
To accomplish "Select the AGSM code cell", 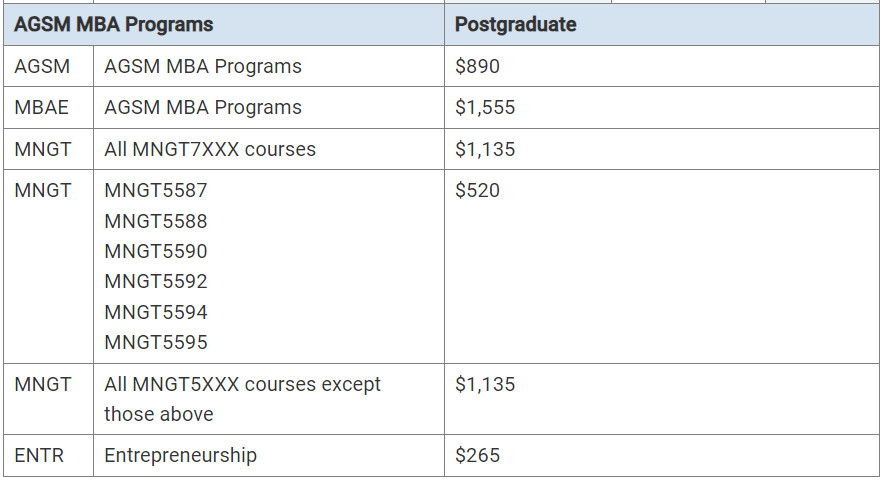I will pos(48,66).
